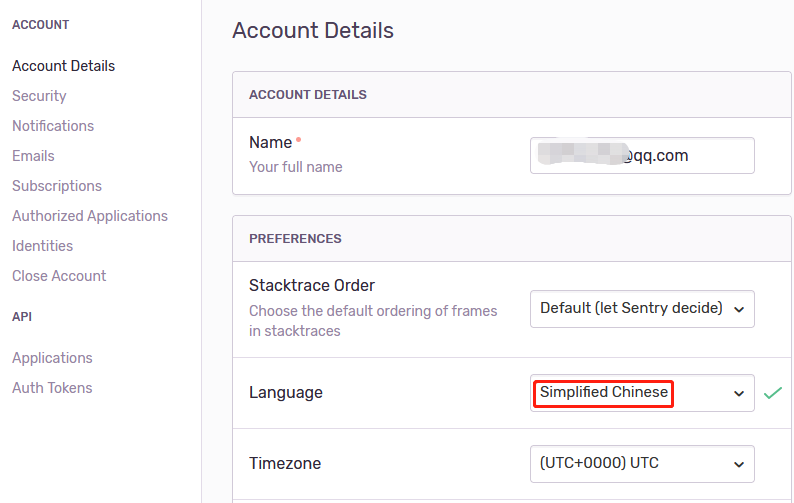Open API Applications in the sidebar

coord(52,358)
